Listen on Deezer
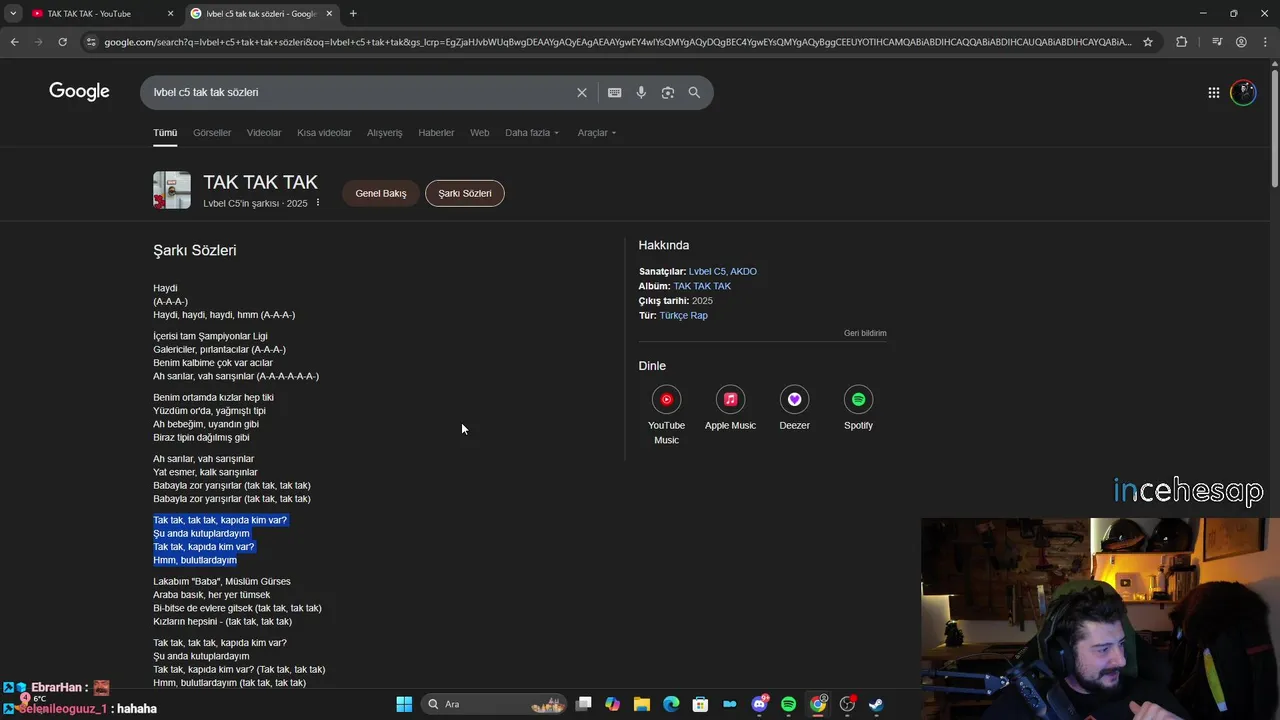The height and width of the screenshot is (720, 1280). pyautogui.click(x=794, y=409)
